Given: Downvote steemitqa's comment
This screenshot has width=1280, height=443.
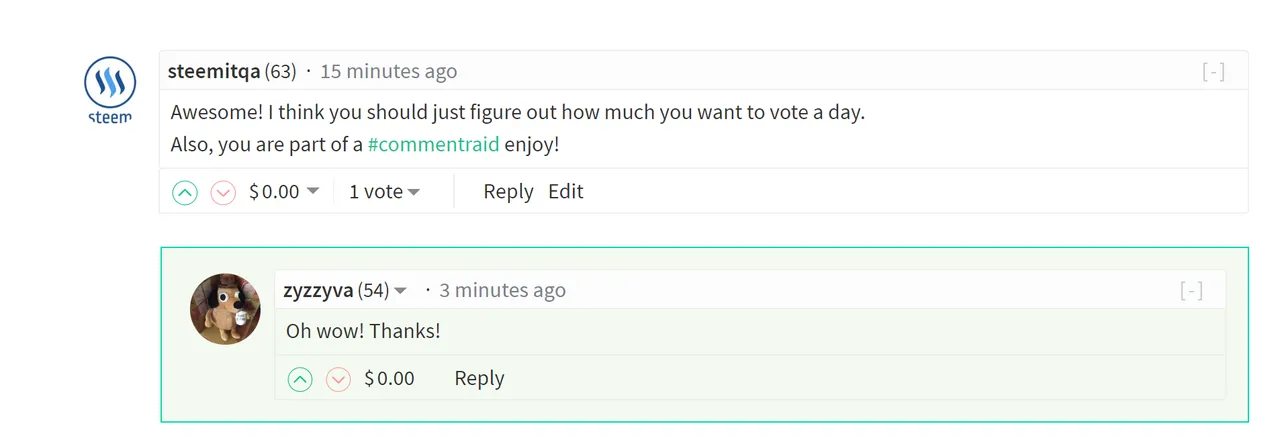Looking at the screenshot, I should point(223,192).
